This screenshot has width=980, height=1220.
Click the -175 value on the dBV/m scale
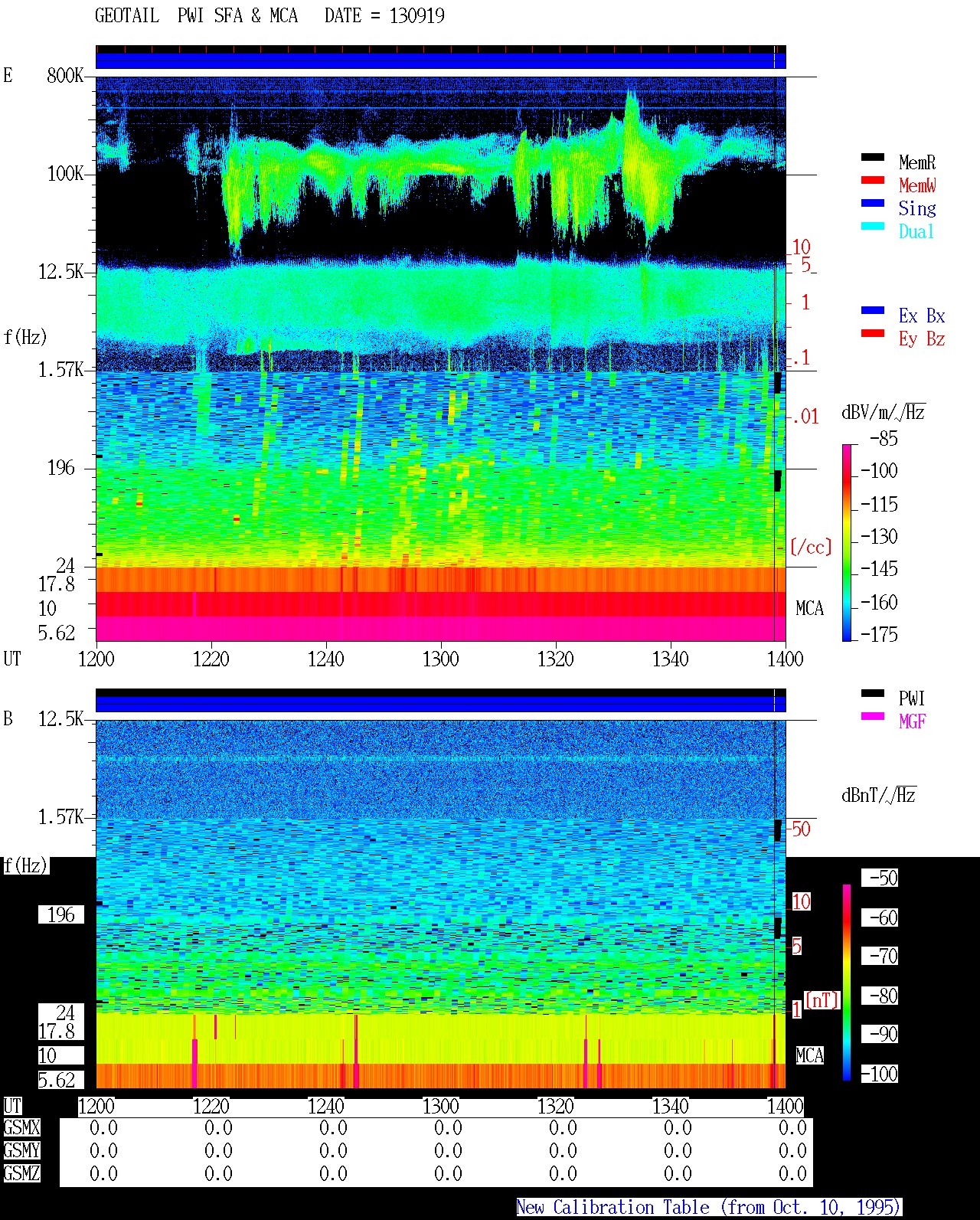pos(879,635)
